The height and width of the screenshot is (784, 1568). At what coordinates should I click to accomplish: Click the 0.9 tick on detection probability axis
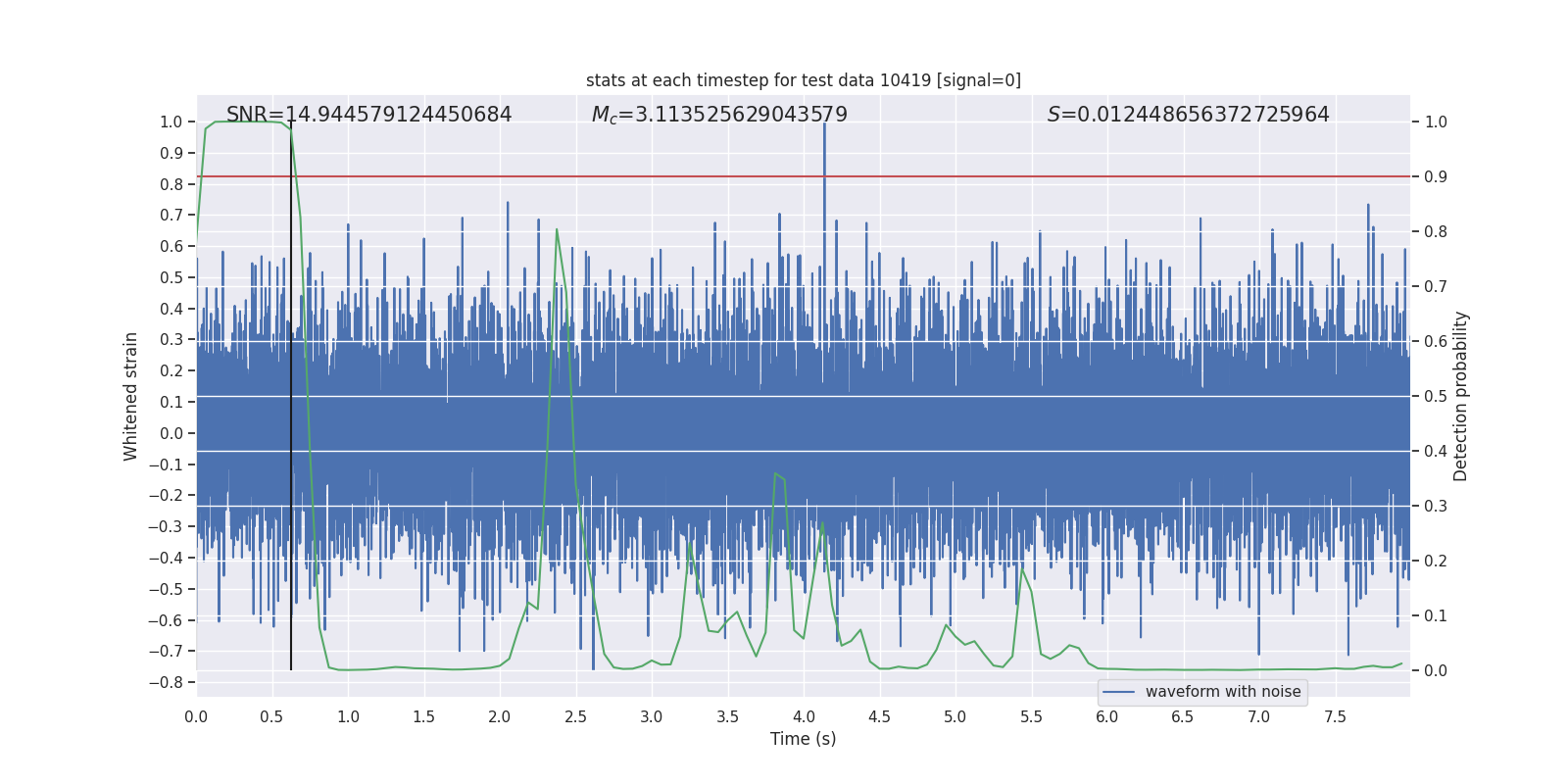tap(1436, 177)
